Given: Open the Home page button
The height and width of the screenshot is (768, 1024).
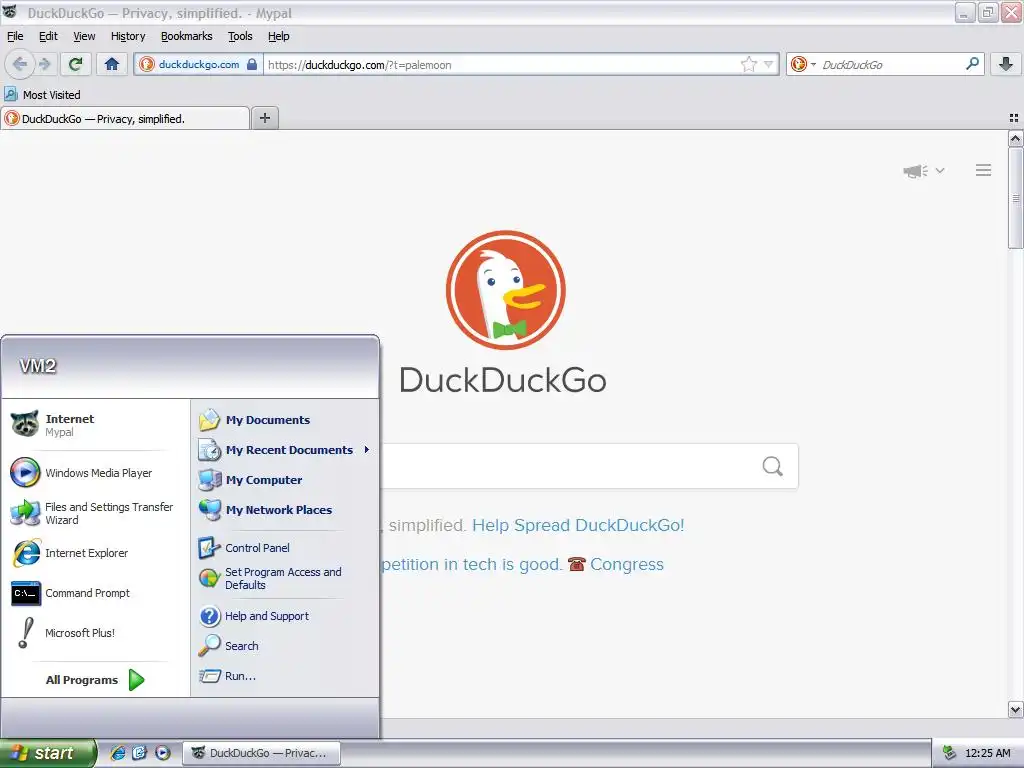Looking at the screenshot, I should (x=112, y=64).
